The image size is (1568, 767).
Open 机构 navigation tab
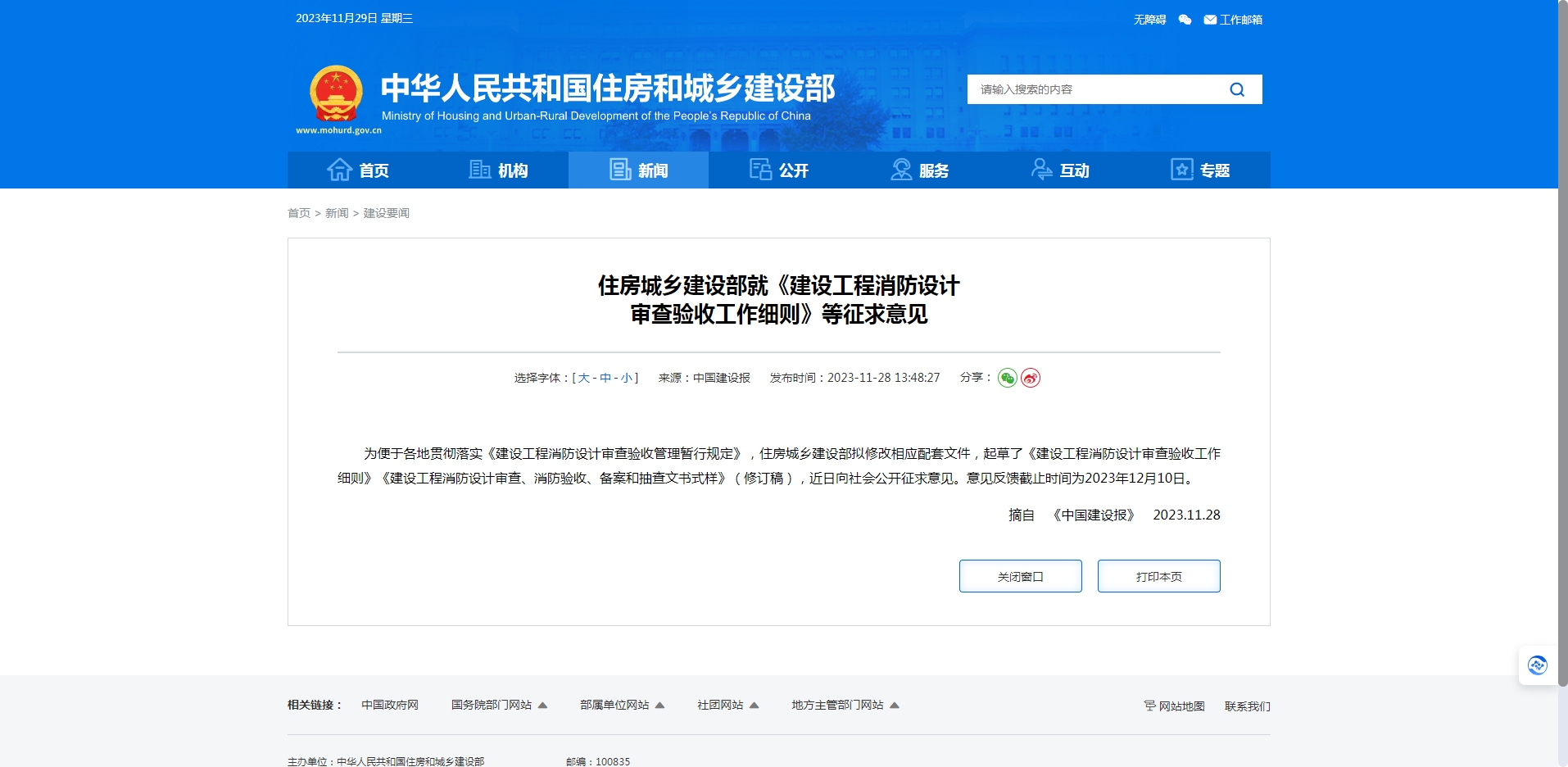(x=498, y=170)
